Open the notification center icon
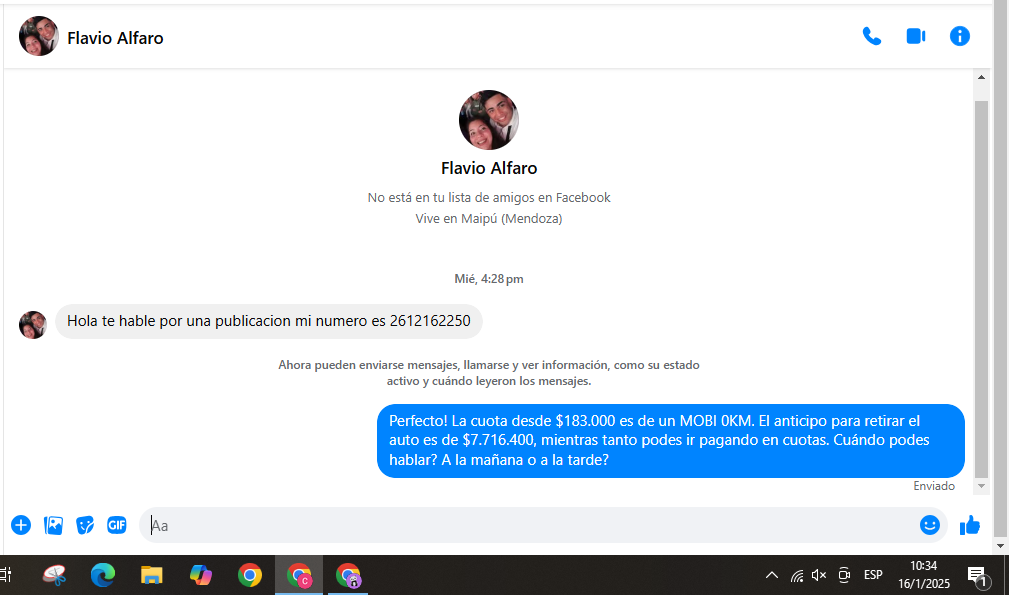Image resolution: width=1009 pixels, height=595 pixels. coord(978,576)
